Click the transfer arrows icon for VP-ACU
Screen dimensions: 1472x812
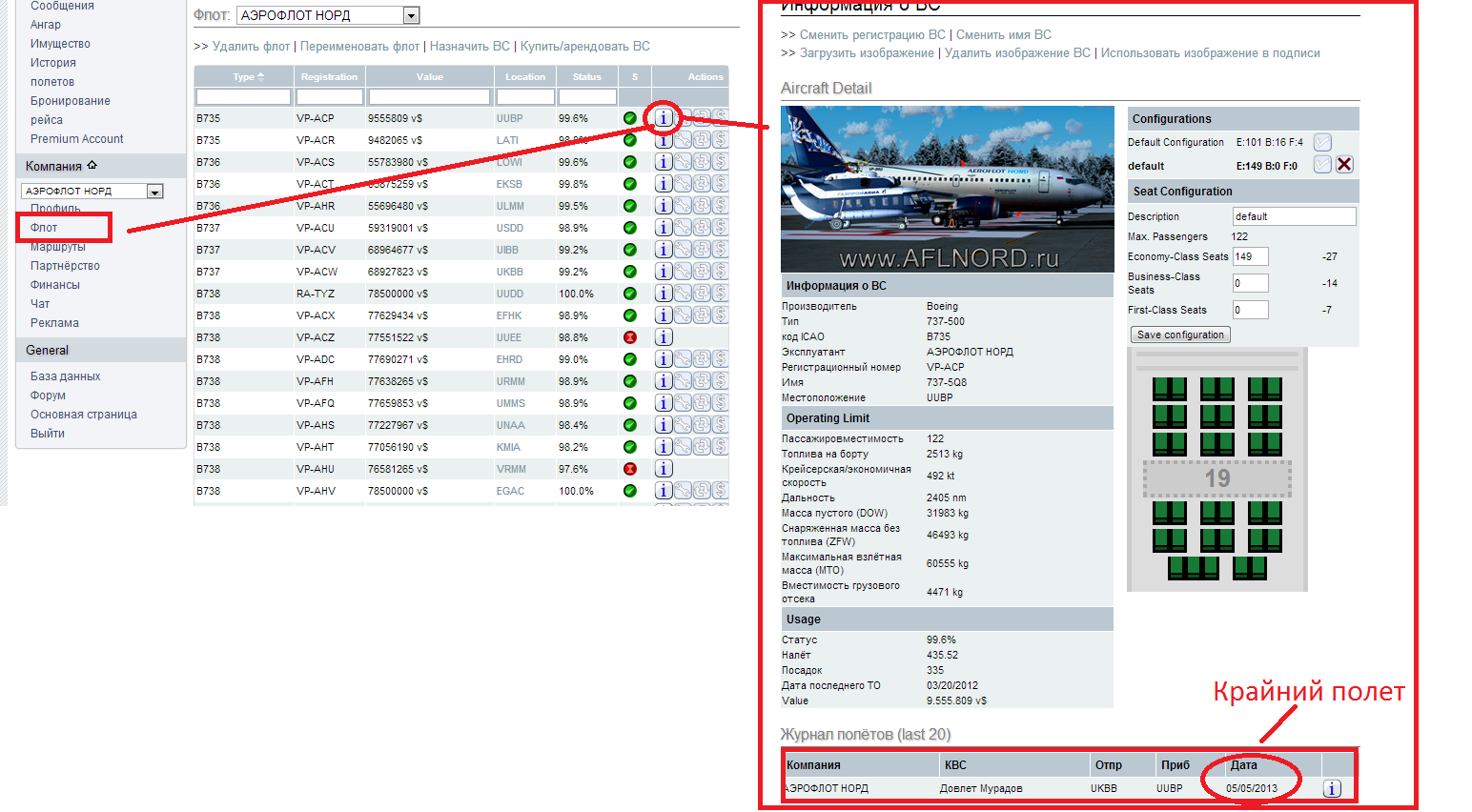[x=702, y=228]
